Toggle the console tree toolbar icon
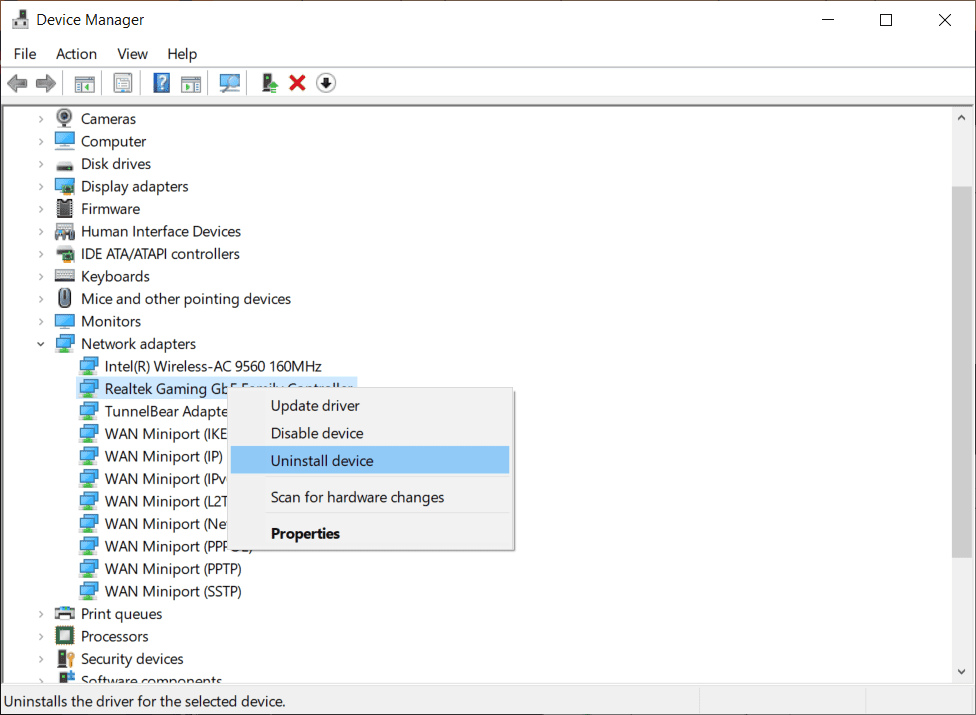The height and width of the screenshot is (715, 976). (85, 83)
